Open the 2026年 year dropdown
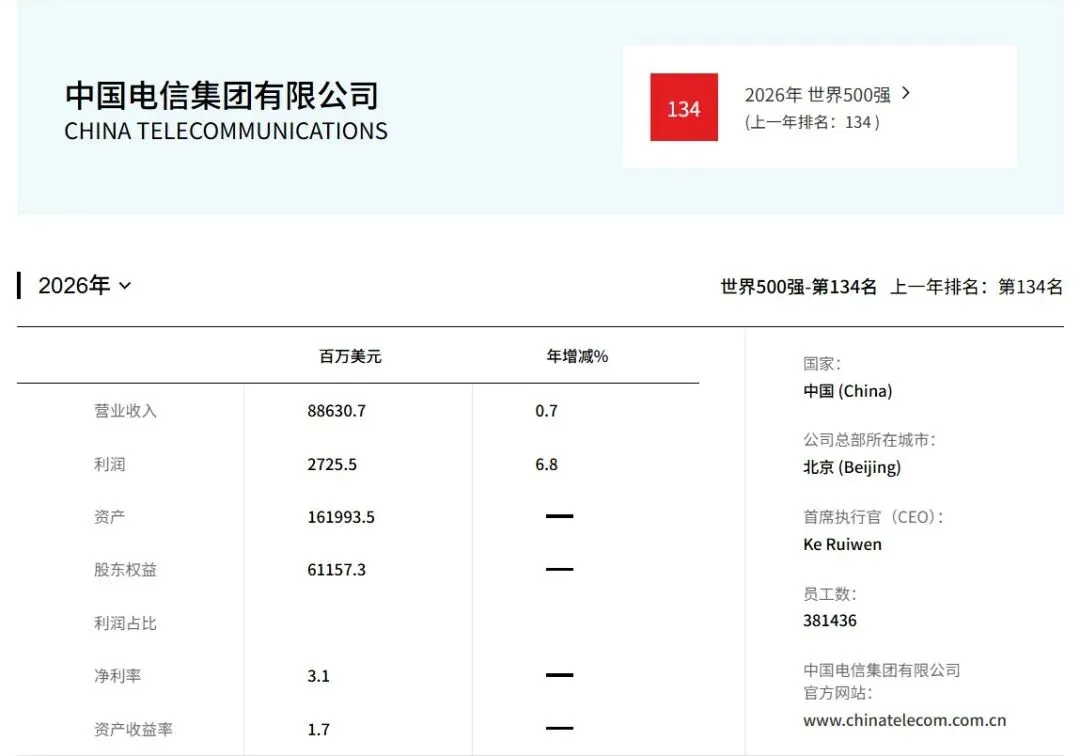Viewport: 1080px width, 756px height. 84,285
